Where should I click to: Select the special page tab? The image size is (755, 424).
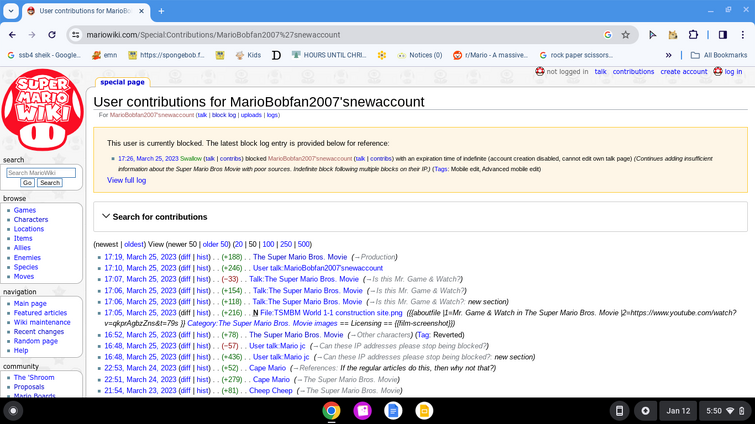(x=122, y=82)
